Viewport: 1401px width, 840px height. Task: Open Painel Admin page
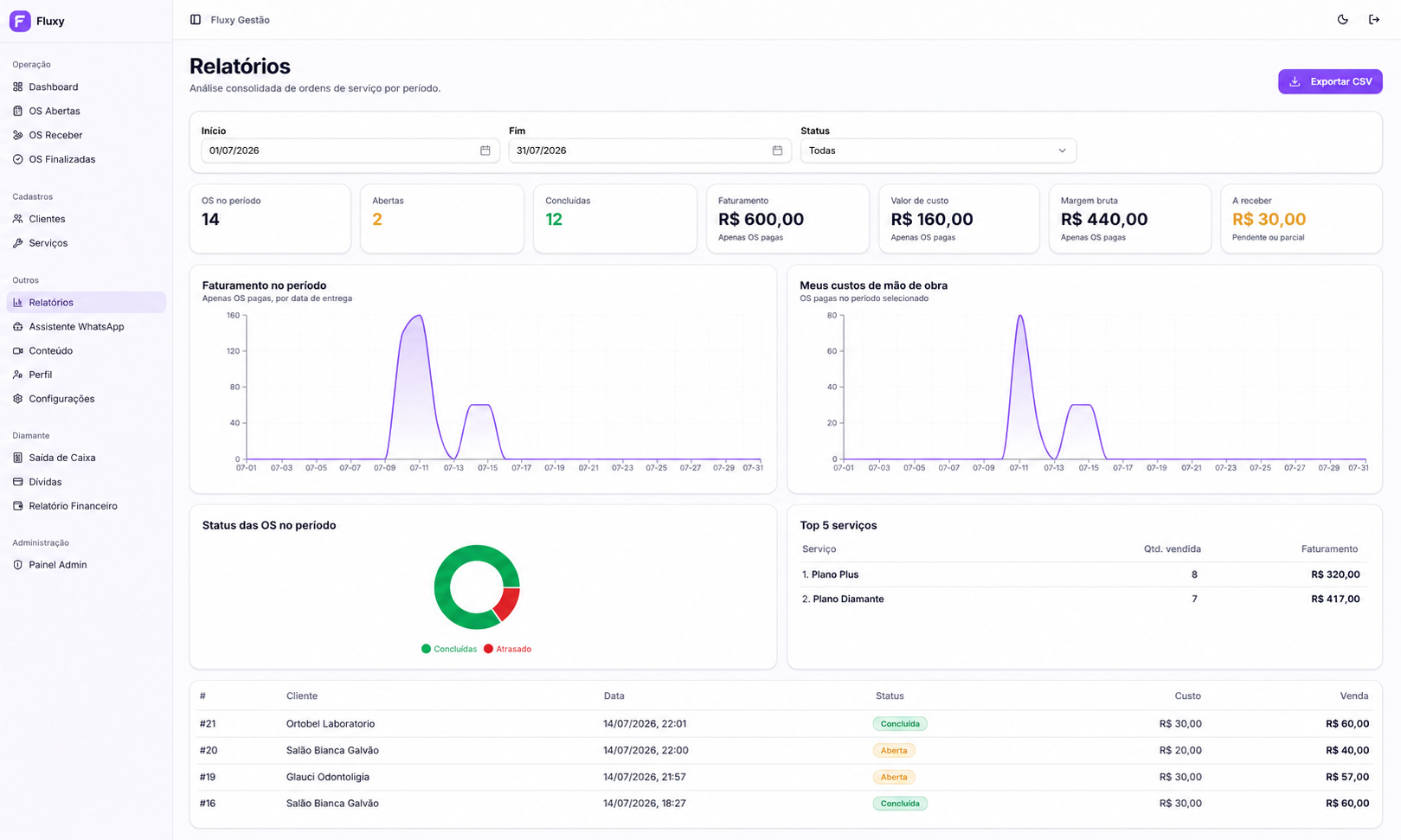coord(87,565)
